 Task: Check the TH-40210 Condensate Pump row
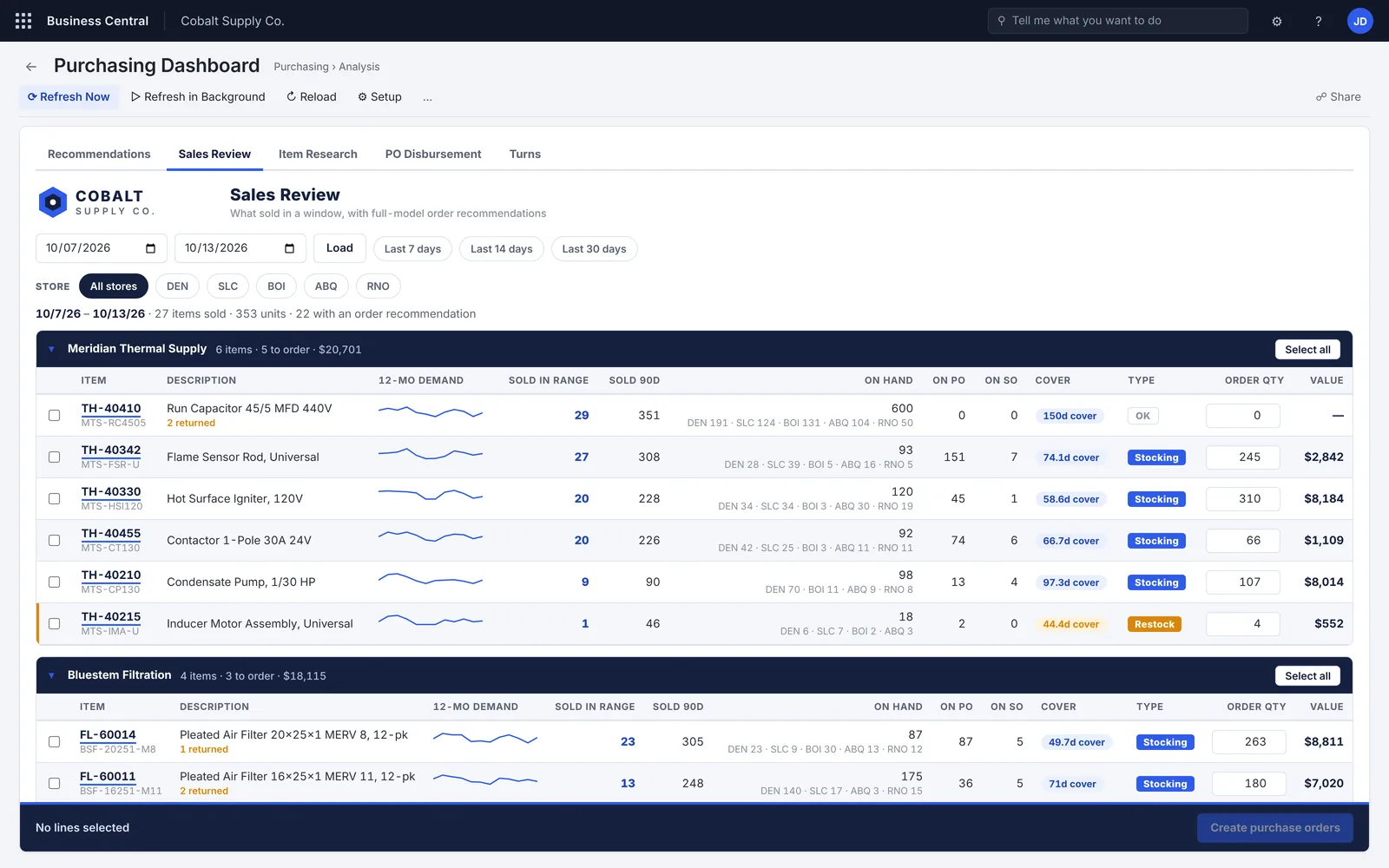(x=54, y=582)
